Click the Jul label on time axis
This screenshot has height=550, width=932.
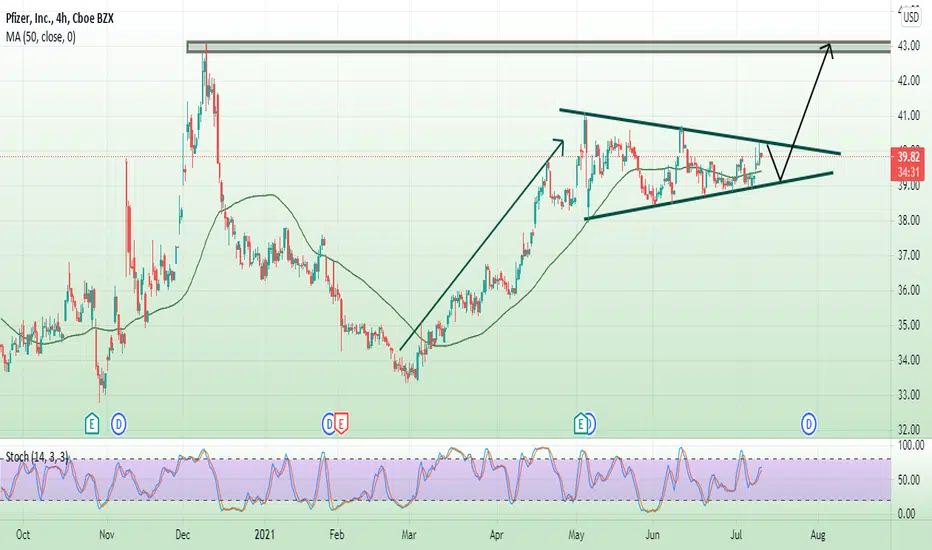tap(736, 535)
